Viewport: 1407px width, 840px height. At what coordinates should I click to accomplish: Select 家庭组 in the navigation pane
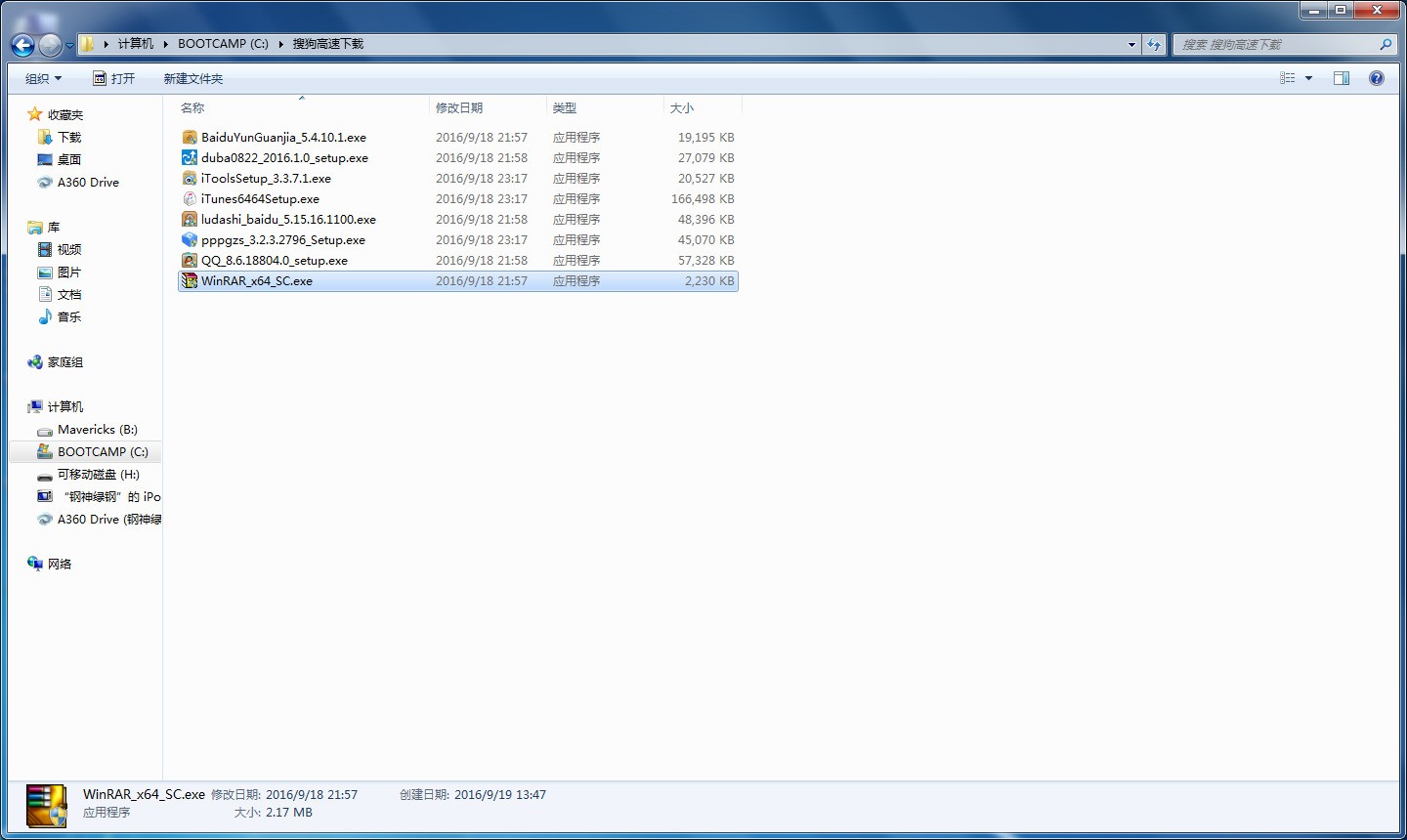(x=65, y=362)
